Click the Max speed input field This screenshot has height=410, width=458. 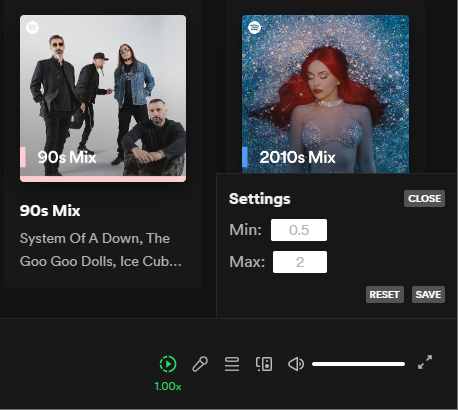pyautogui.click(x=300, y=262)
